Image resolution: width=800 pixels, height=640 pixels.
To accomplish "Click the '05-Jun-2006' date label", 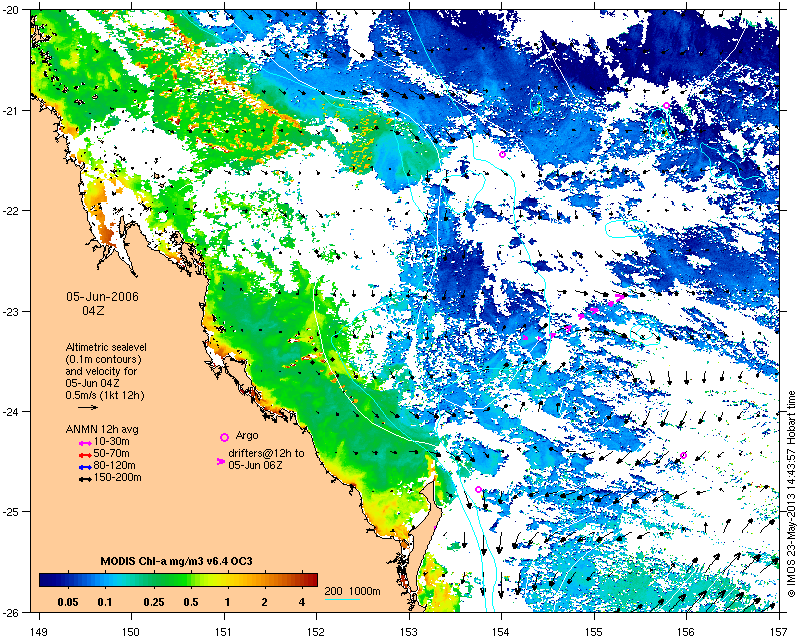I will click(x=103, y=297).
